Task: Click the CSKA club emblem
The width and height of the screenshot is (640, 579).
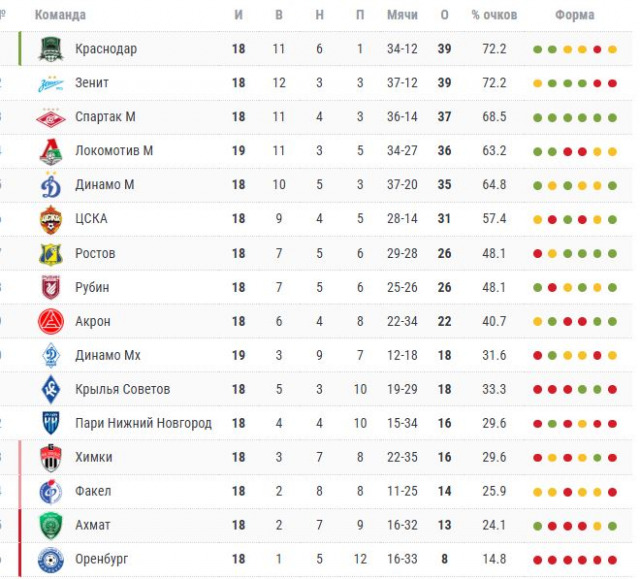Action: point(50,219)
